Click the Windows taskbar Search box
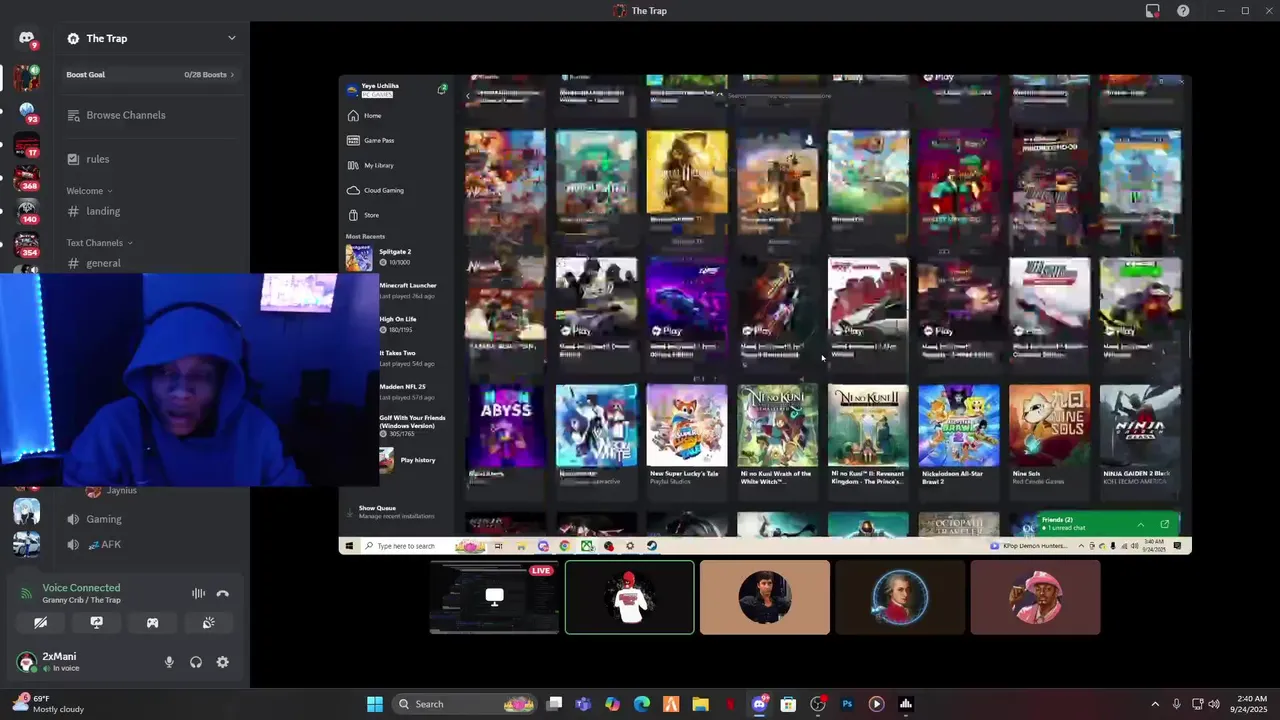1280x720 pixels. 464,704
